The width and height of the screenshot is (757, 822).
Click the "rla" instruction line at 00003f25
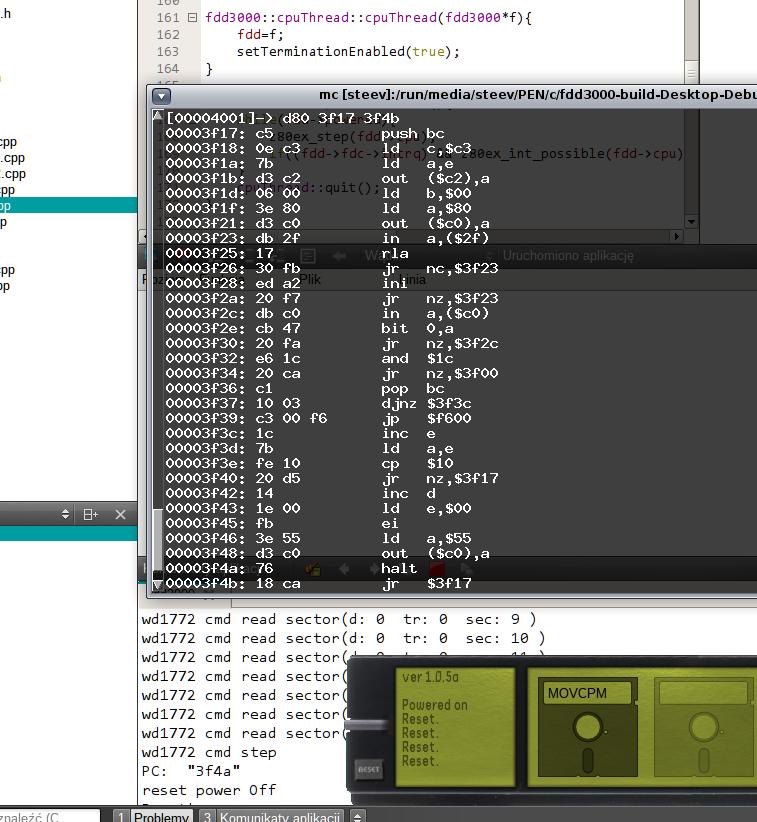click(287, 254)
